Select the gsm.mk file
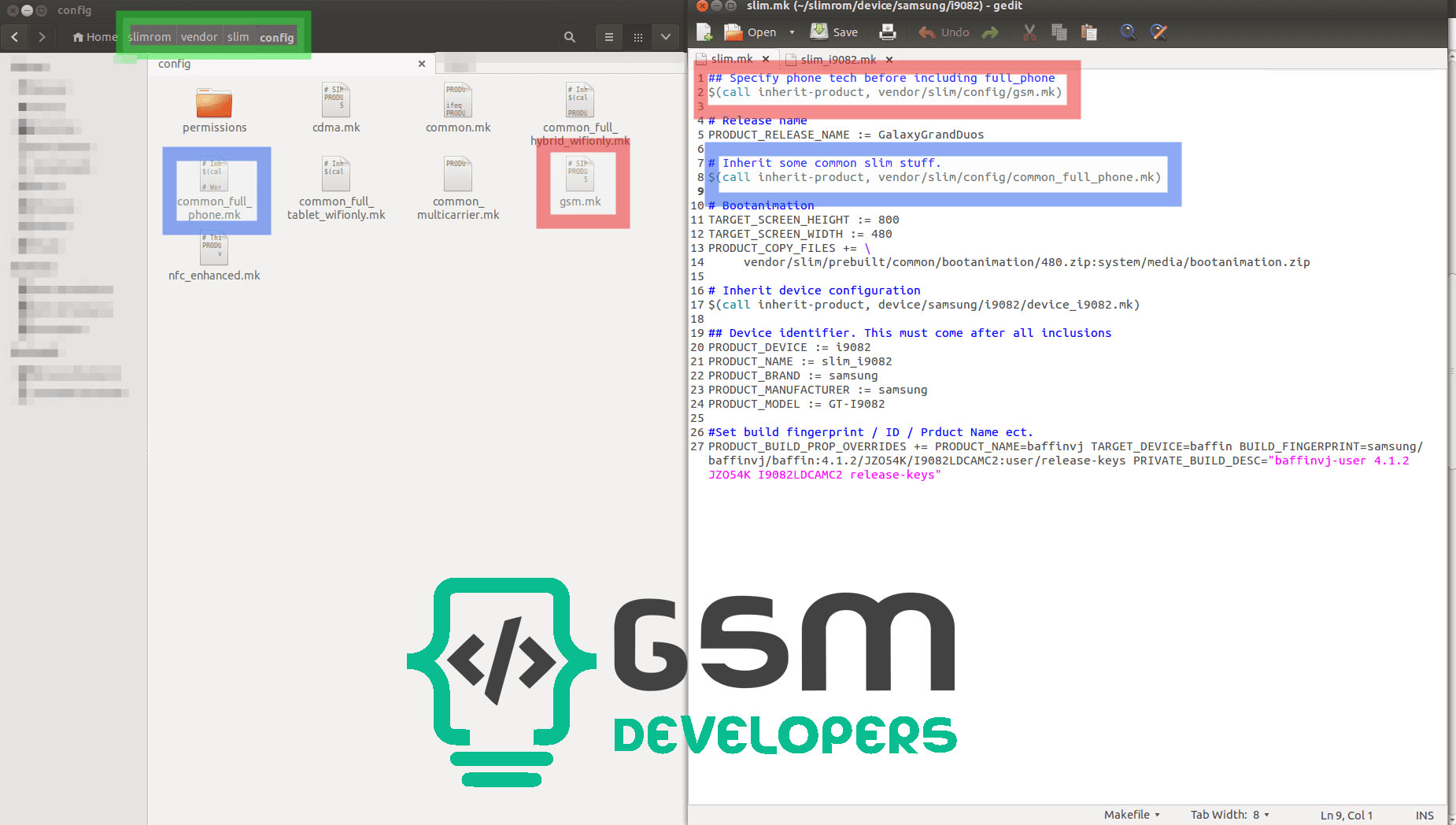This screenshot has width=1456, height=825. coord(581,183)
